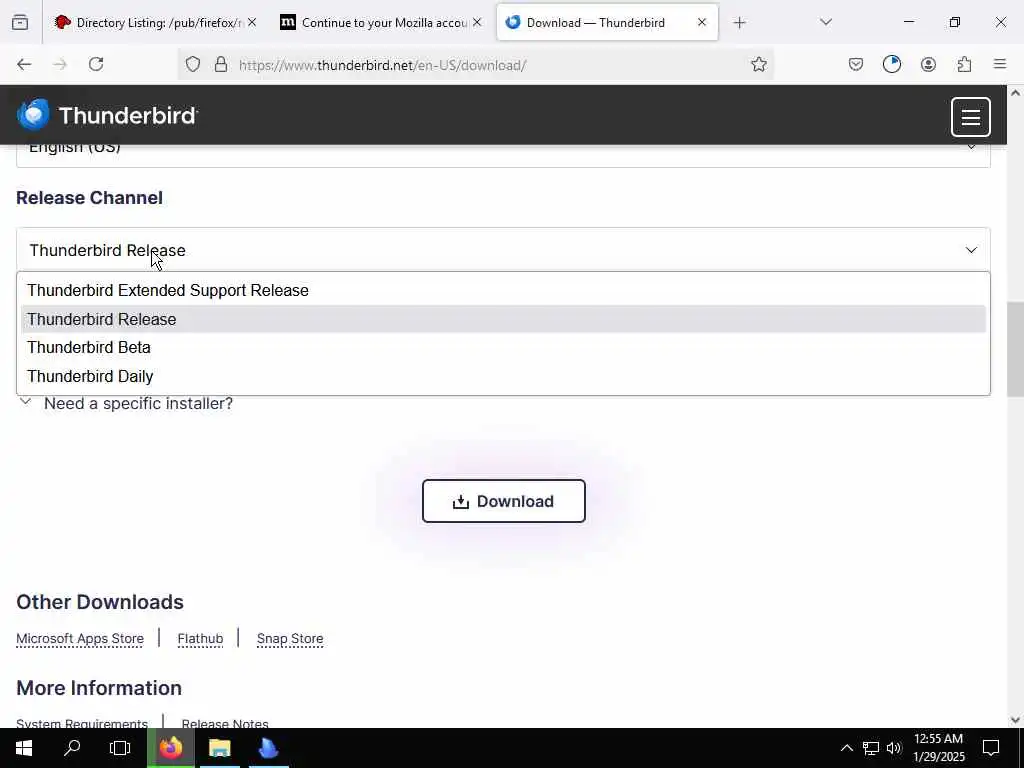Image resolution: width=1024 pixels, height=768 pixels.
Task: Click the site security padlock icon
Action: tap(221, 64)
